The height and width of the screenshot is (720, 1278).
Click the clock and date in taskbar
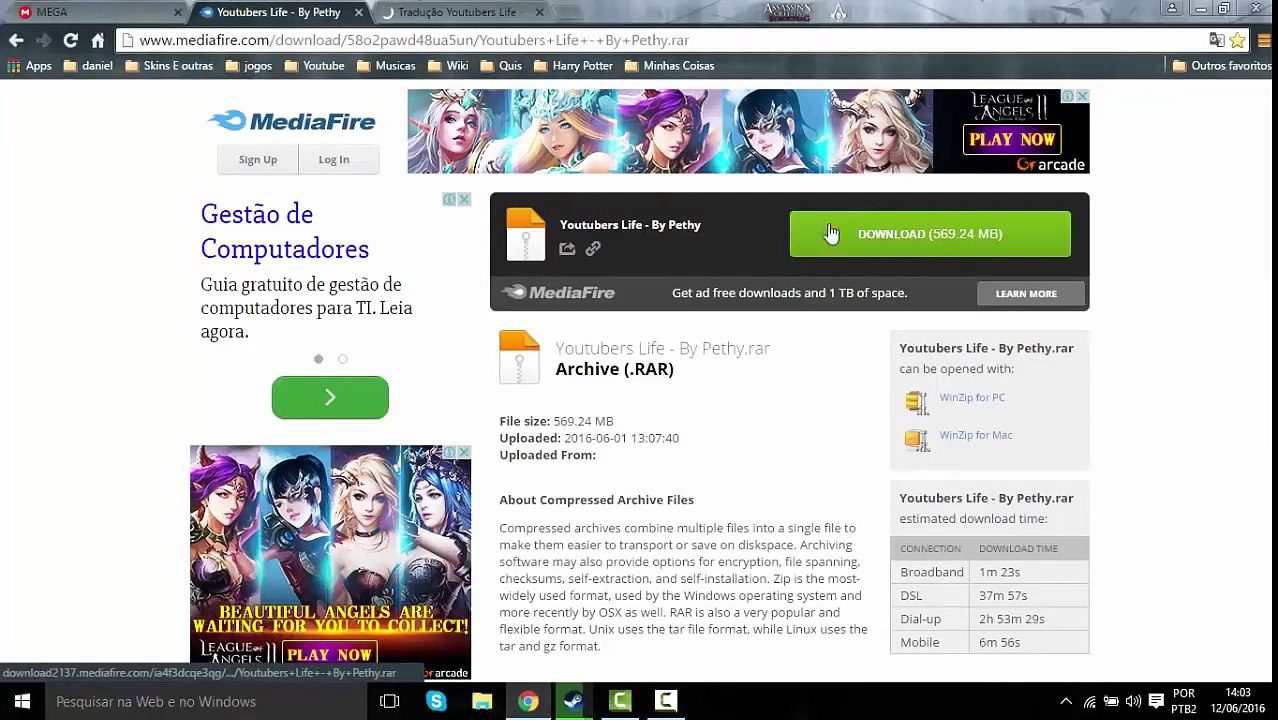(x=1238, y=701)
